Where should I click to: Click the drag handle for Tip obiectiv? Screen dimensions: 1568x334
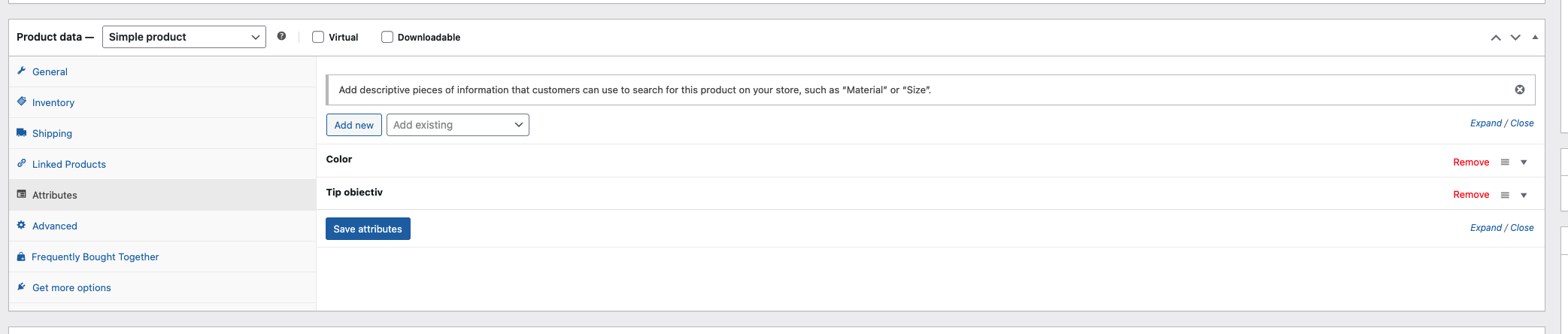(x=1505, y=195)
